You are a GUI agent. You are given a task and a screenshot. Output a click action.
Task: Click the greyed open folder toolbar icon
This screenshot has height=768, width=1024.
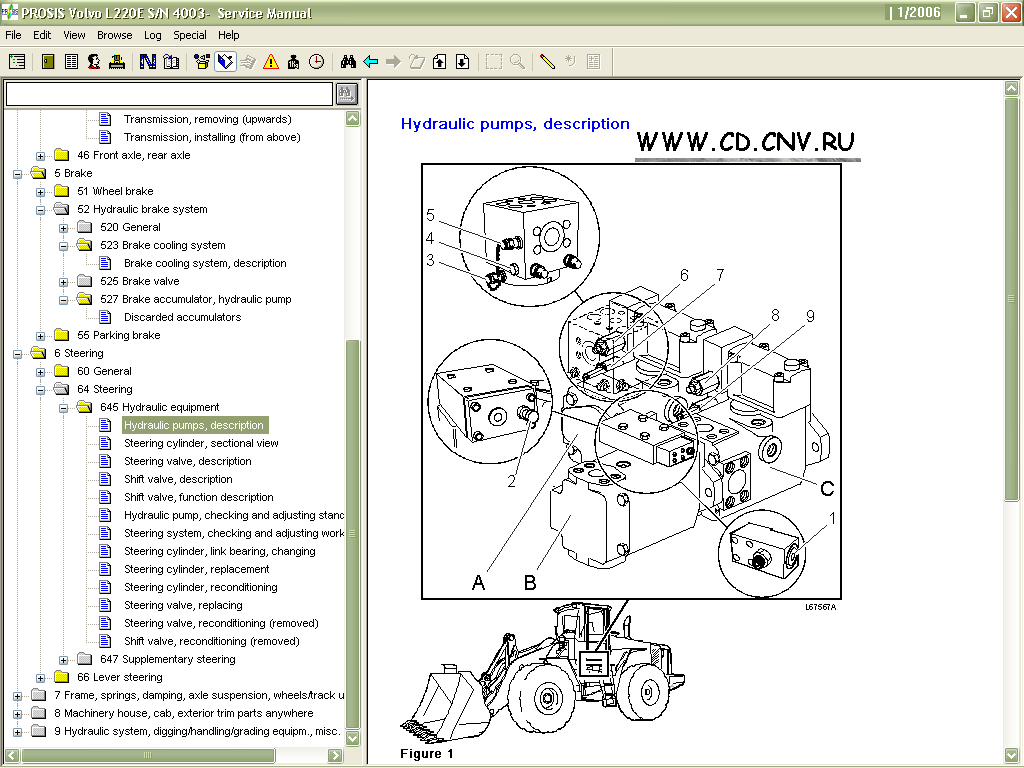tap(417, 62)
